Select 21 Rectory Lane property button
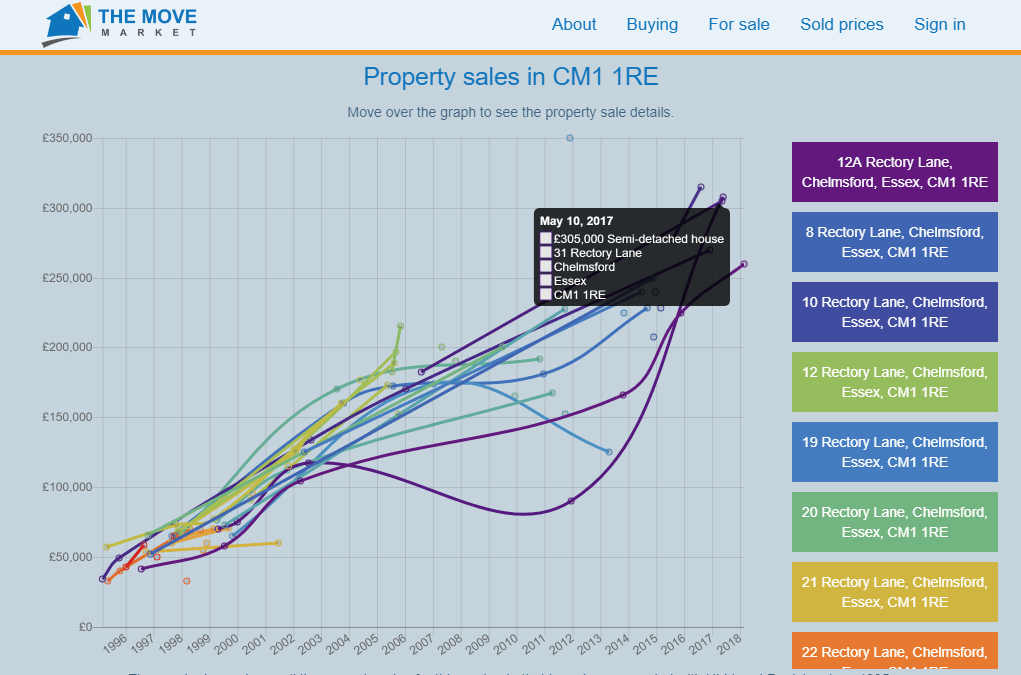The height and width of the screenshot is (675, 1021). (x=894, y=591)
